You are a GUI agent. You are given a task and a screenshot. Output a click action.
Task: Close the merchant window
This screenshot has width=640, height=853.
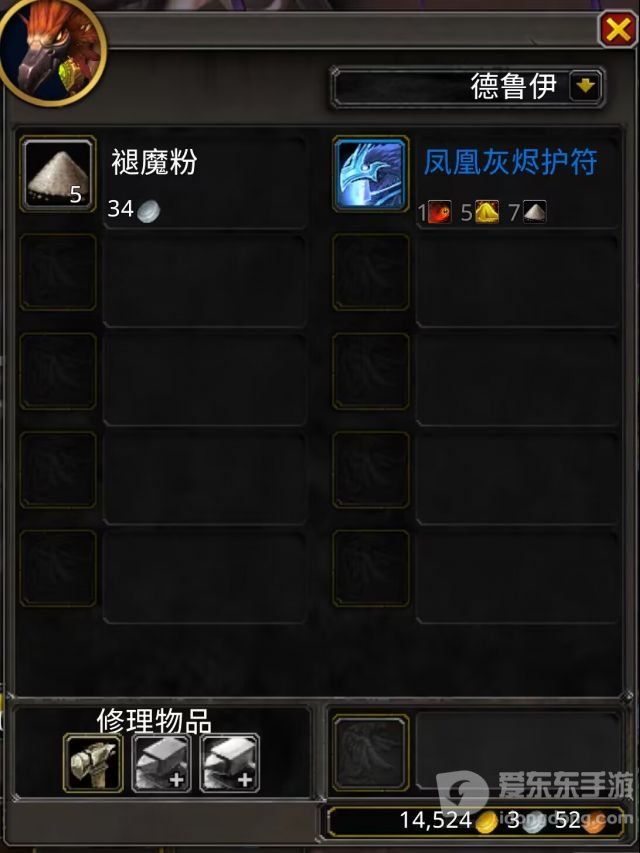point(618,29)
